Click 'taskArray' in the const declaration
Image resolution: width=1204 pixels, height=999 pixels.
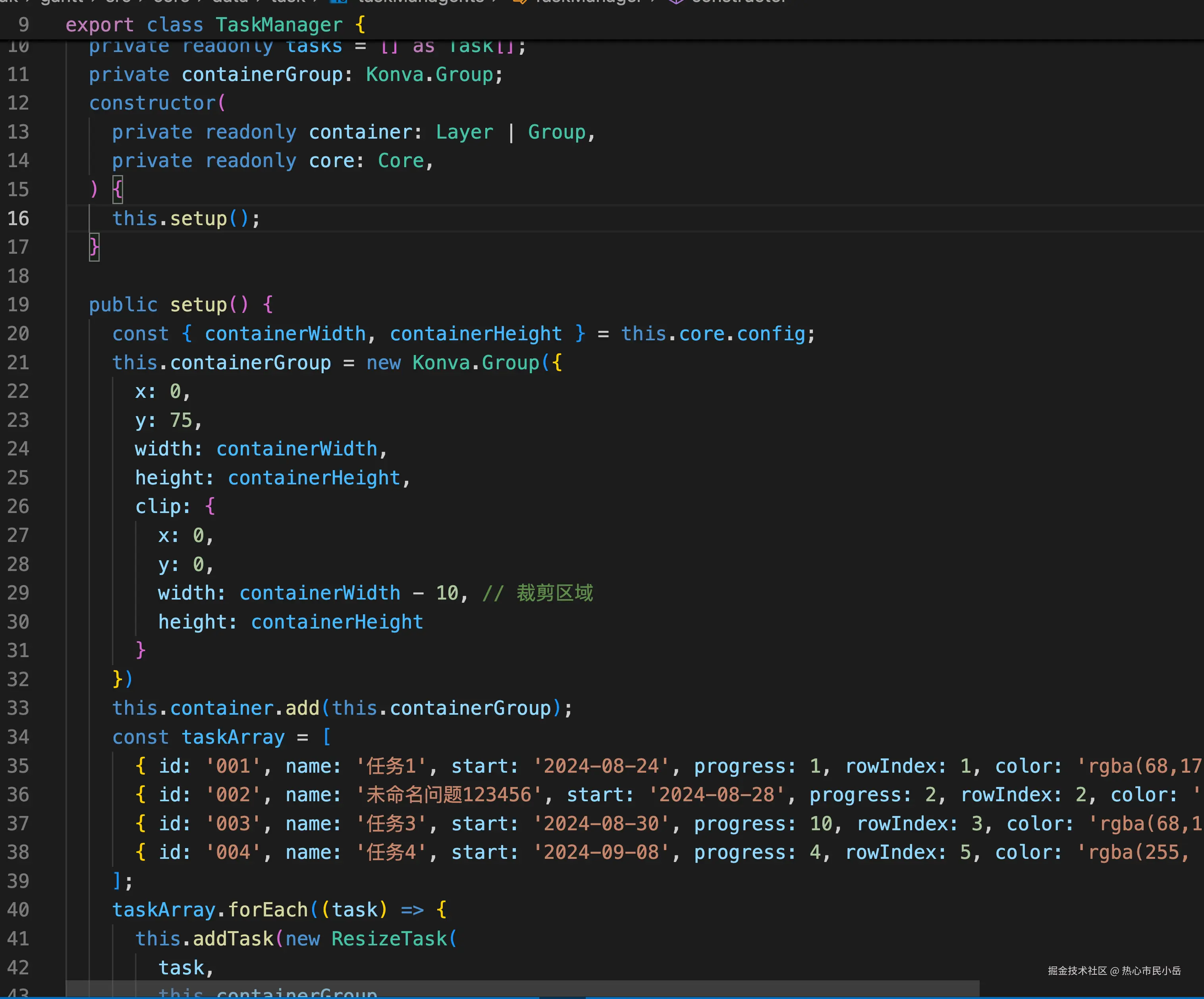pos(233,737)
